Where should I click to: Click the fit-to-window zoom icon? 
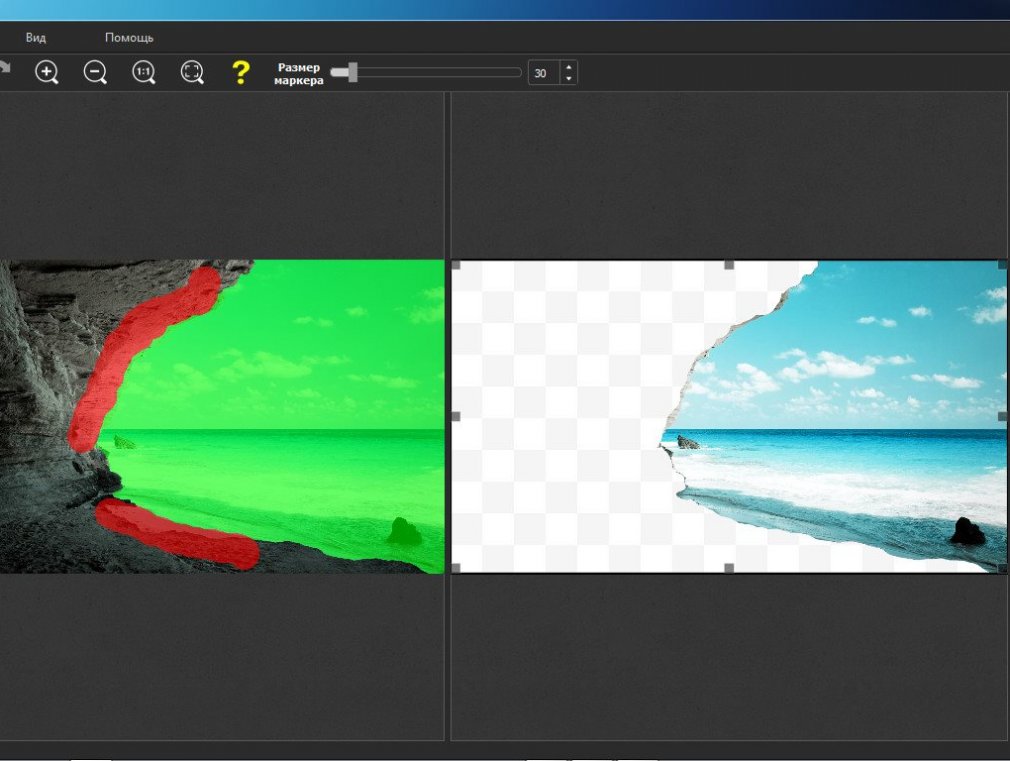point(192,72)
